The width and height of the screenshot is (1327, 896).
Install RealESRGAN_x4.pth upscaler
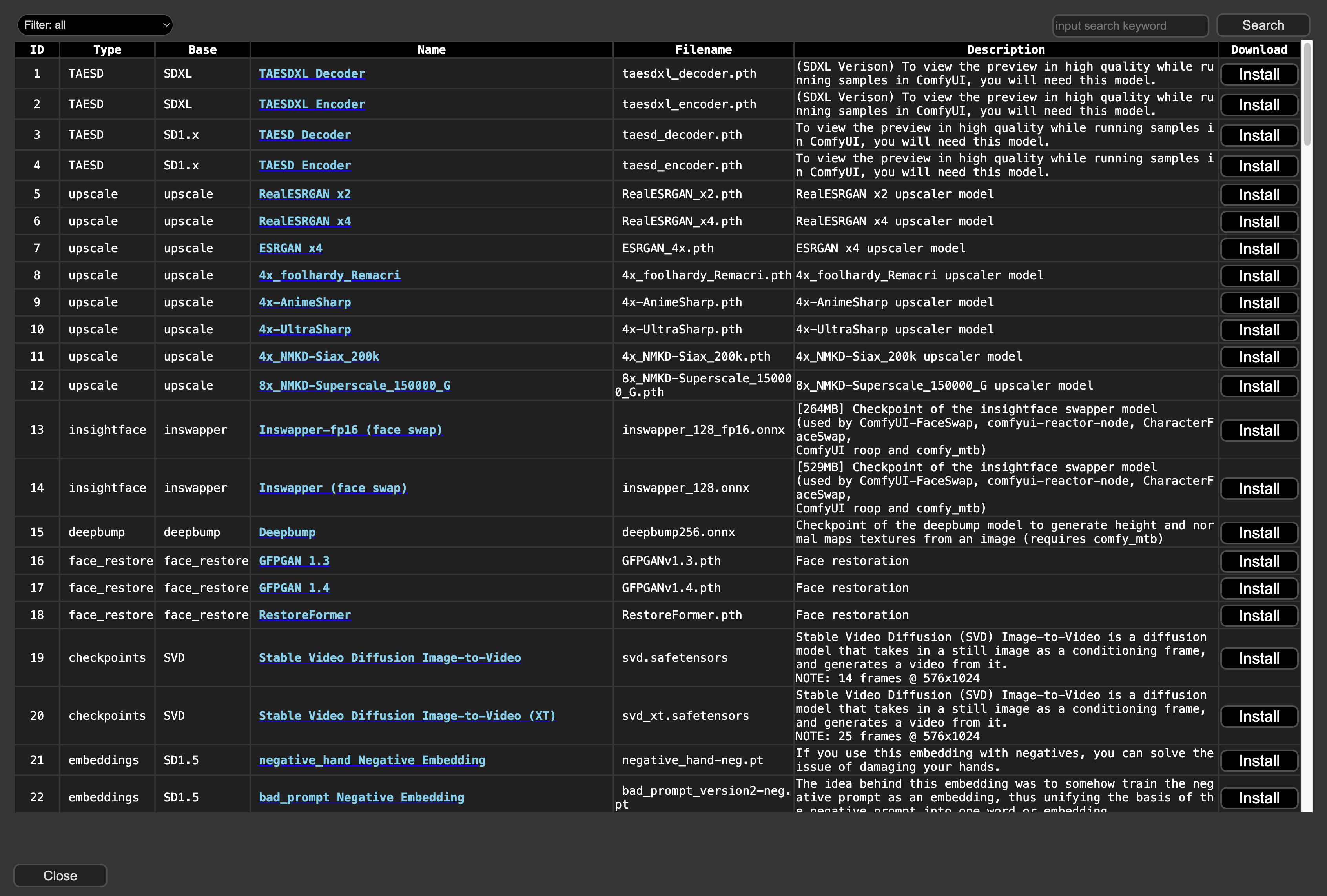tap(1259, 222)
